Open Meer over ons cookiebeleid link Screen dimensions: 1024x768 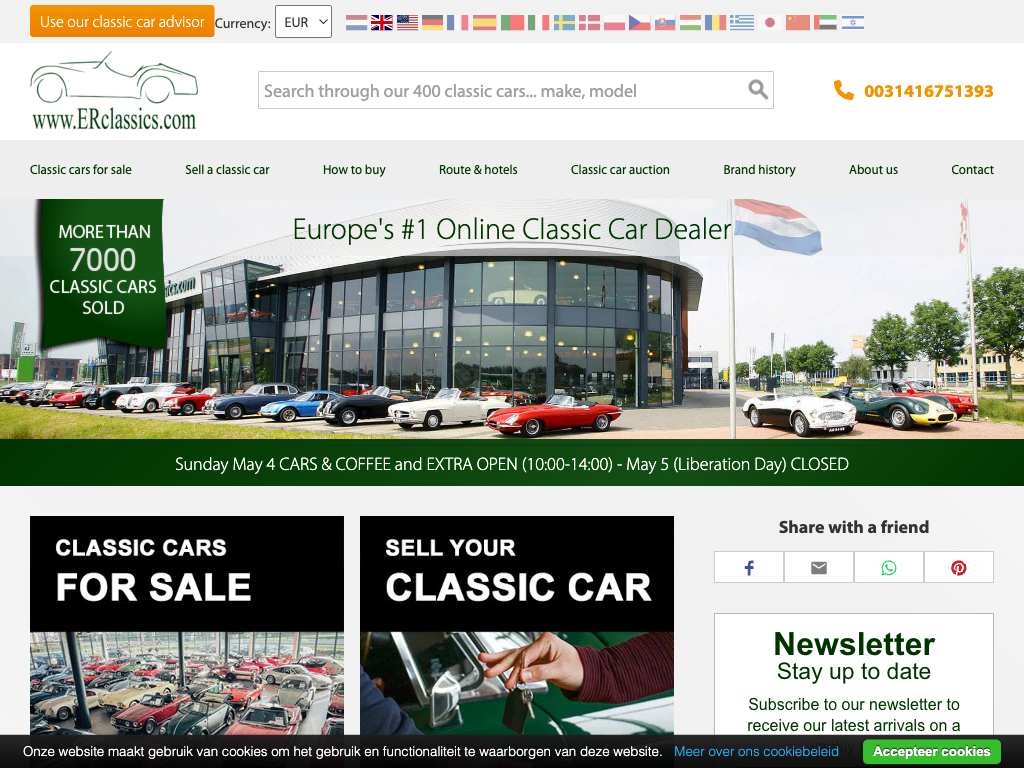[756, 751]
